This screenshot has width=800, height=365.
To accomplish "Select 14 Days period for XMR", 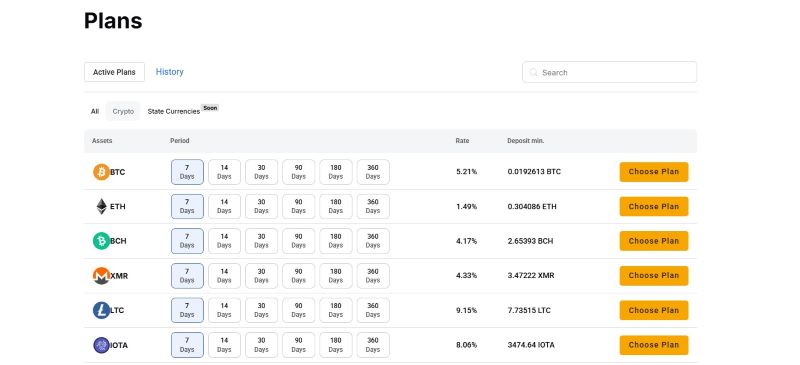I will [224, 276].
